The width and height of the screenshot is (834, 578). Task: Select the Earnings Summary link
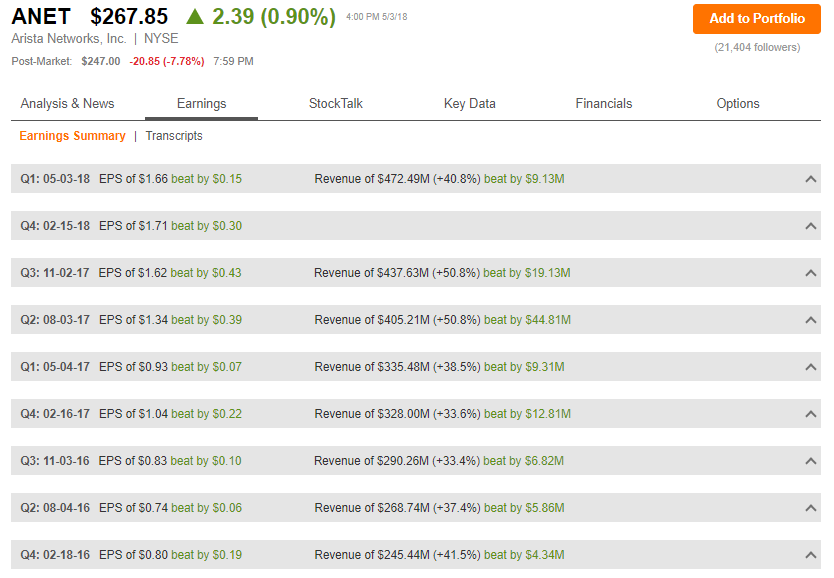pos(72,136)
